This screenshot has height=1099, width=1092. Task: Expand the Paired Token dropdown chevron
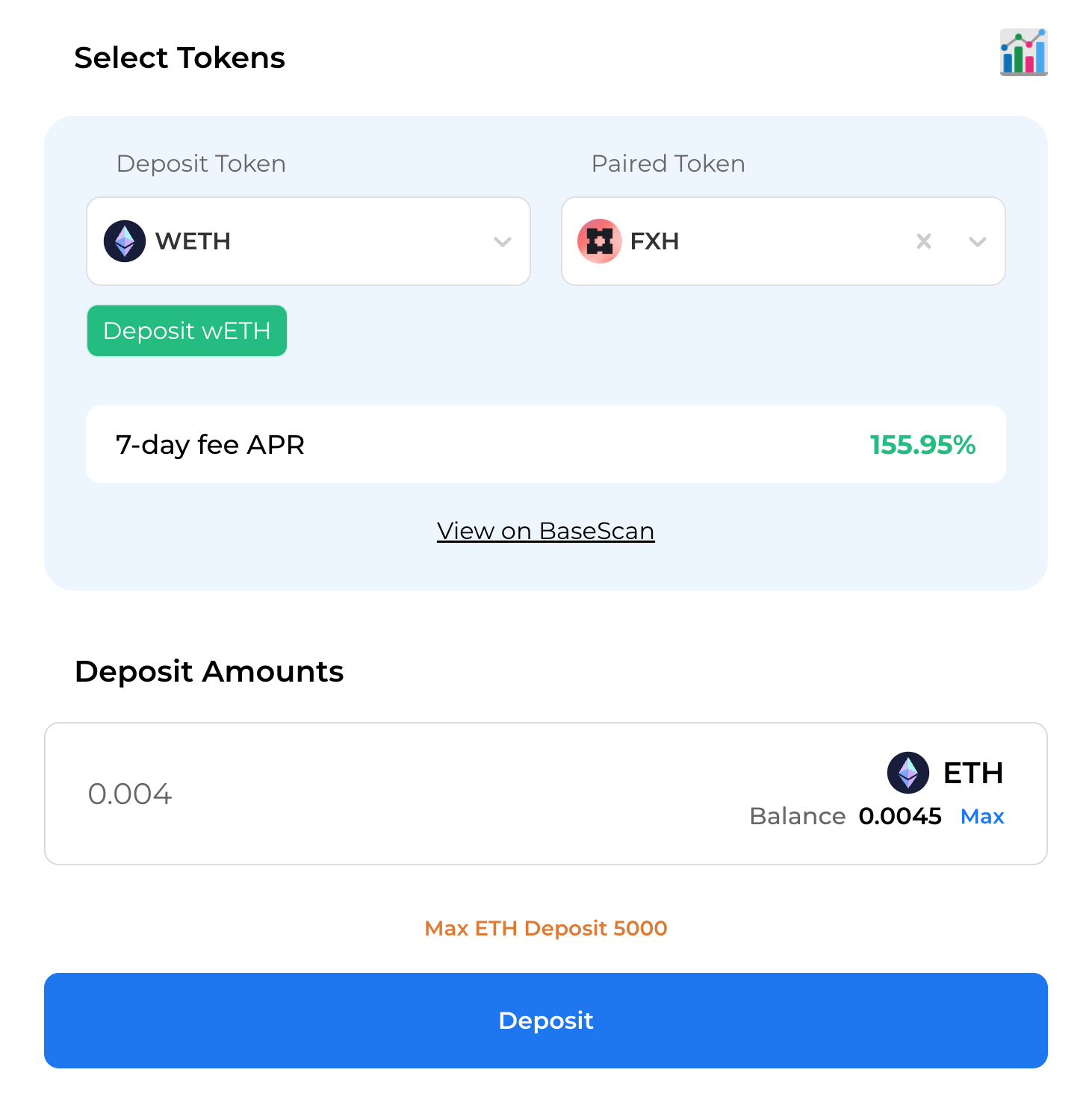point(977,241)
